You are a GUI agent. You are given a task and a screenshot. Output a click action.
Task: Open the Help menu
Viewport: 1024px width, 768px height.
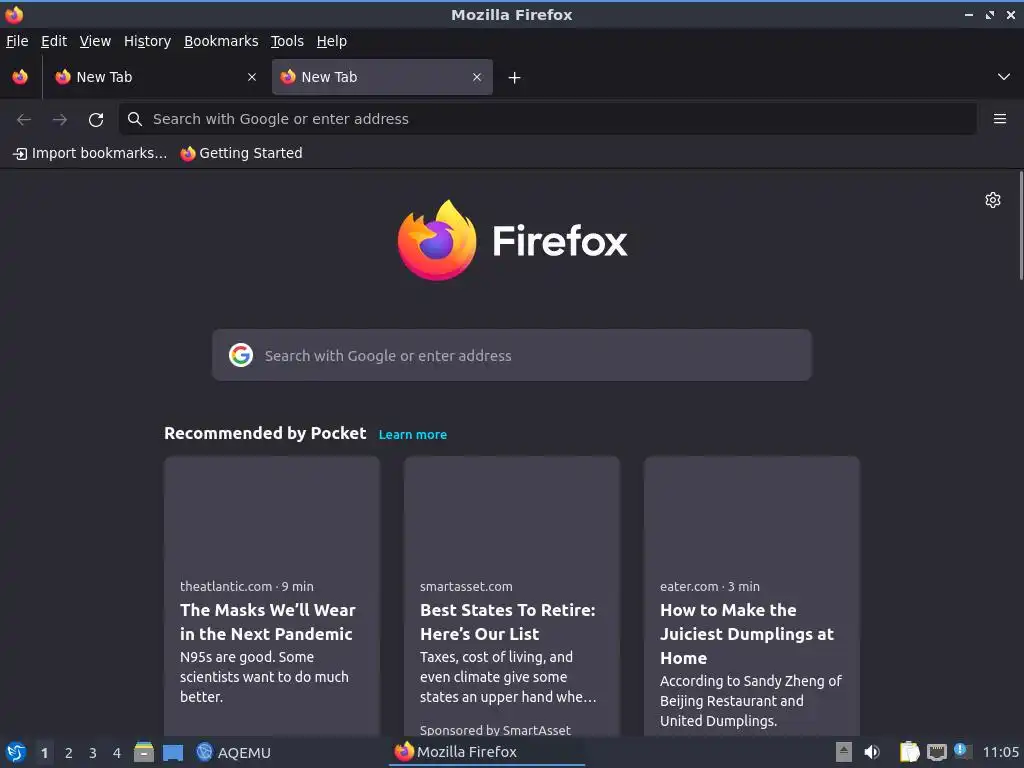click(332, 41)
